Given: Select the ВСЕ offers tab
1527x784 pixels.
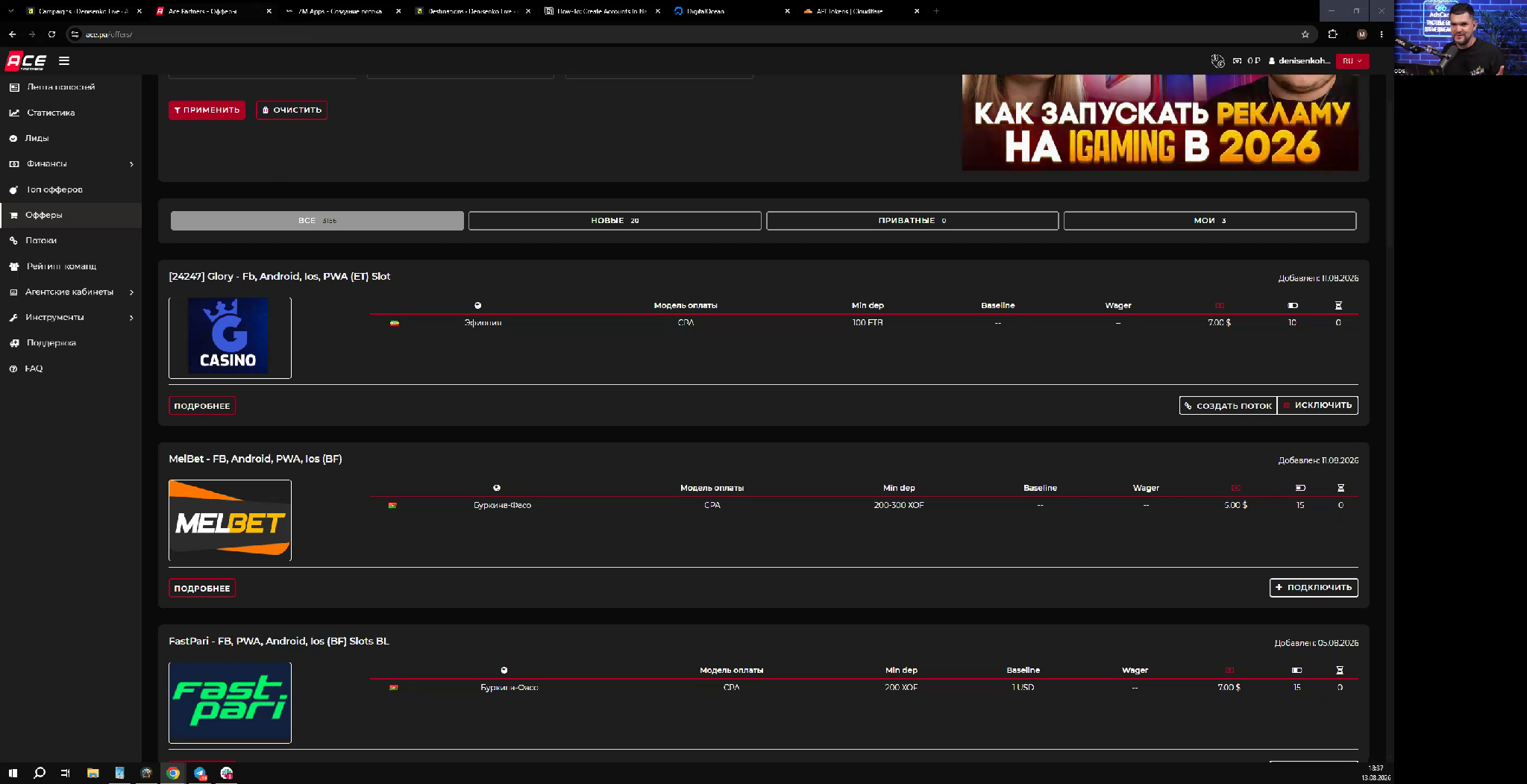Looking at the screenshot, I should (317, 221).
